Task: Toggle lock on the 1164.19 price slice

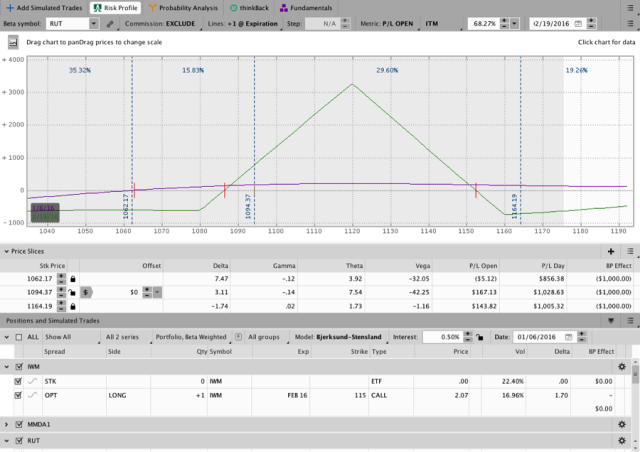Action: pyautogui.click(x=73, y=306)
